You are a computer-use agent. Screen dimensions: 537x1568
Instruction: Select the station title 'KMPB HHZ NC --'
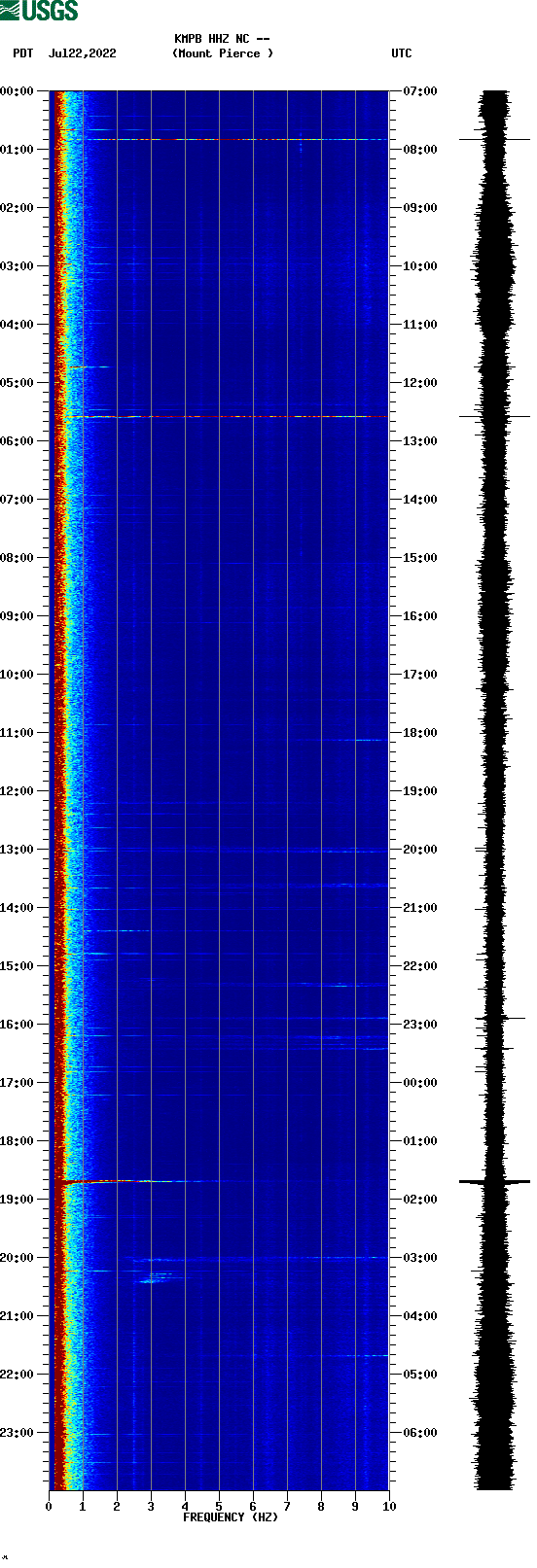coord(222,39)
